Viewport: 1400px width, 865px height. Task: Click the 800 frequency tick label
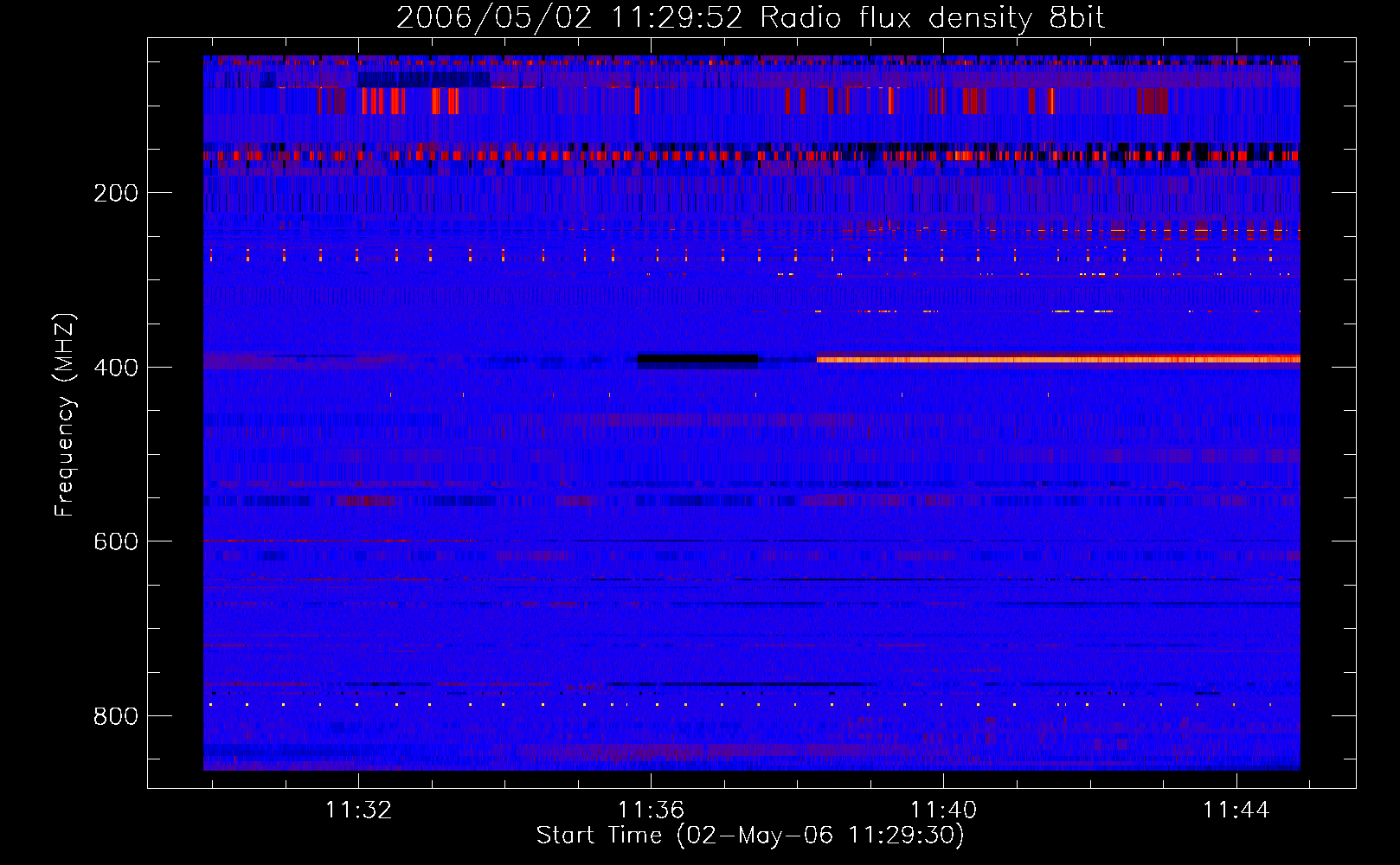point(116,716)
